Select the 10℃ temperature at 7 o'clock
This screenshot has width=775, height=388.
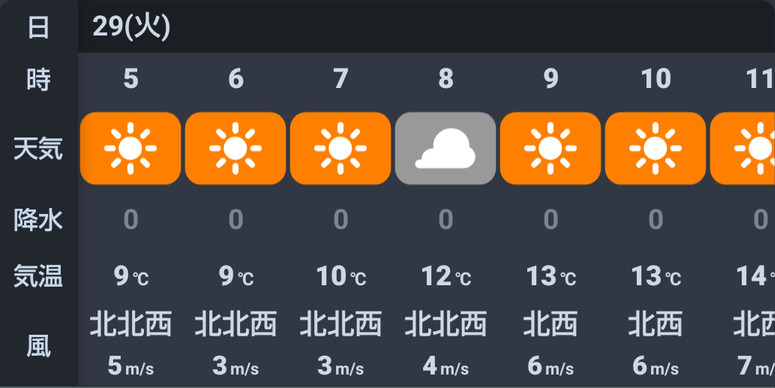pyautogui.click(x=341, y=276)
